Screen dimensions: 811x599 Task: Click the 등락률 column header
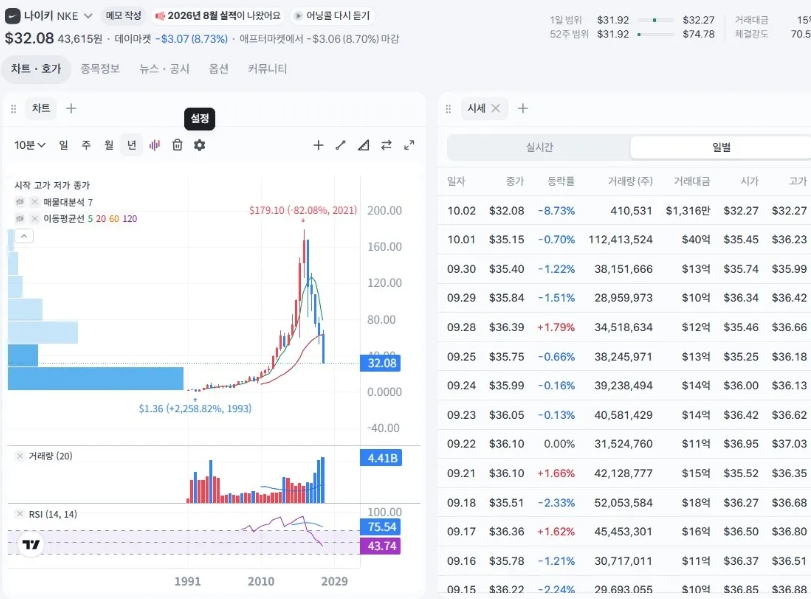tap(561, 181)
